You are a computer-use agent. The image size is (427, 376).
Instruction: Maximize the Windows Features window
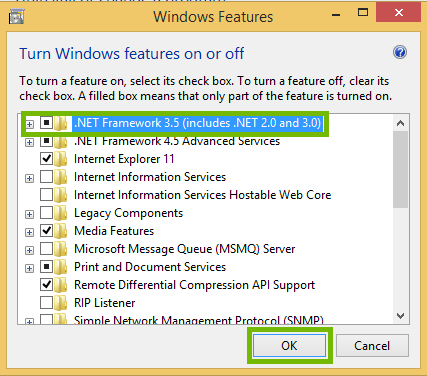coord(363,13)
